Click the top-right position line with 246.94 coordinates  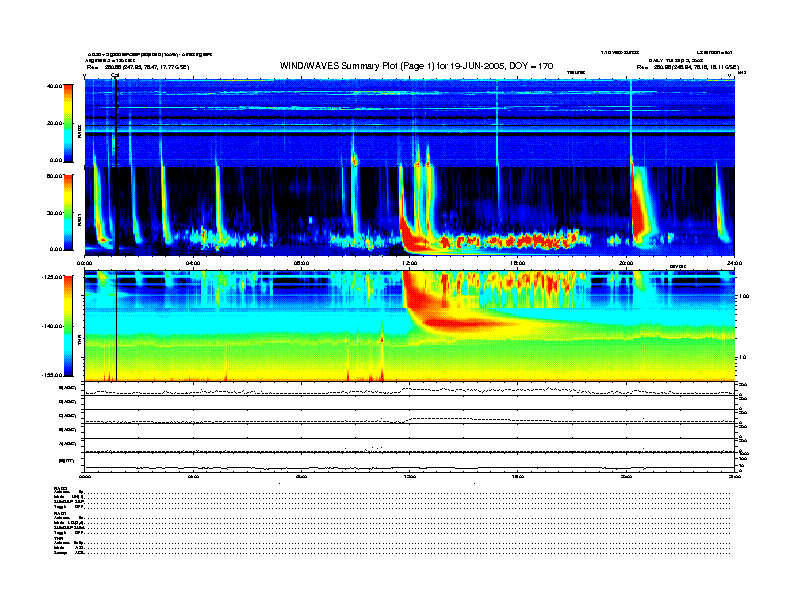click(x=687, y=67)
